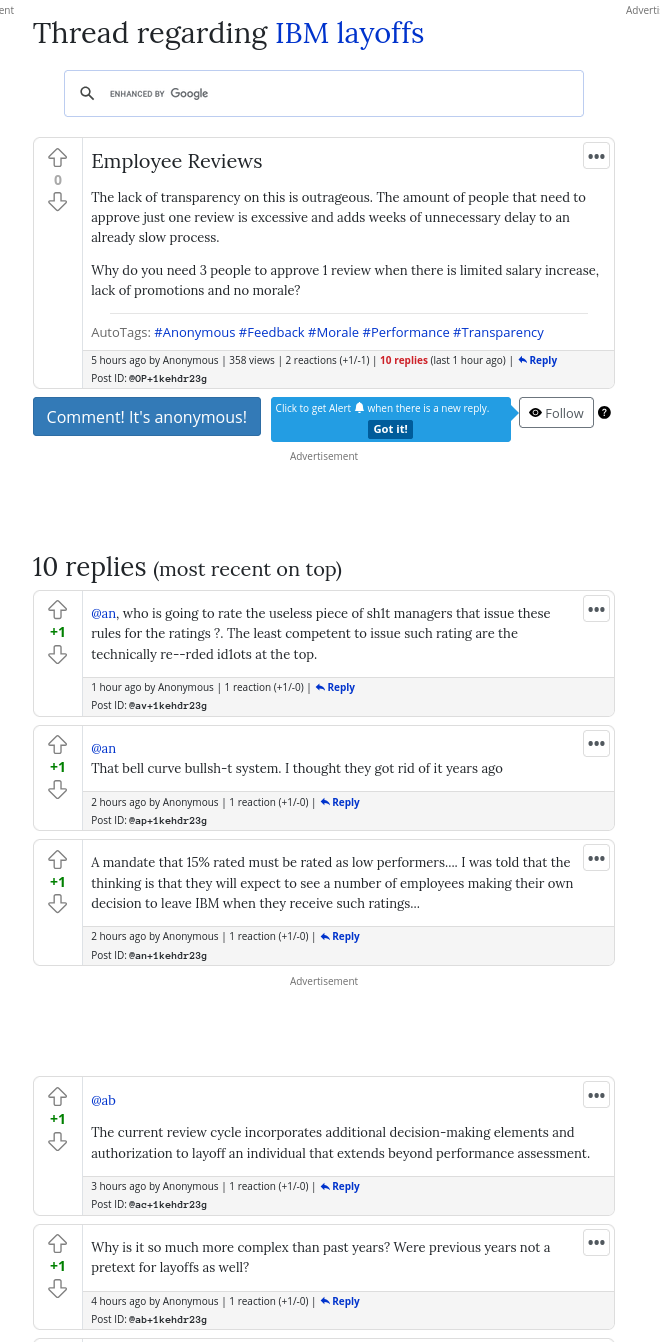Image resolution: width=660 pixels, height=1342 pixels.
Task: Dismiss alert tip with Got it!
Action: pyautogui.click(x=391, y=429)
